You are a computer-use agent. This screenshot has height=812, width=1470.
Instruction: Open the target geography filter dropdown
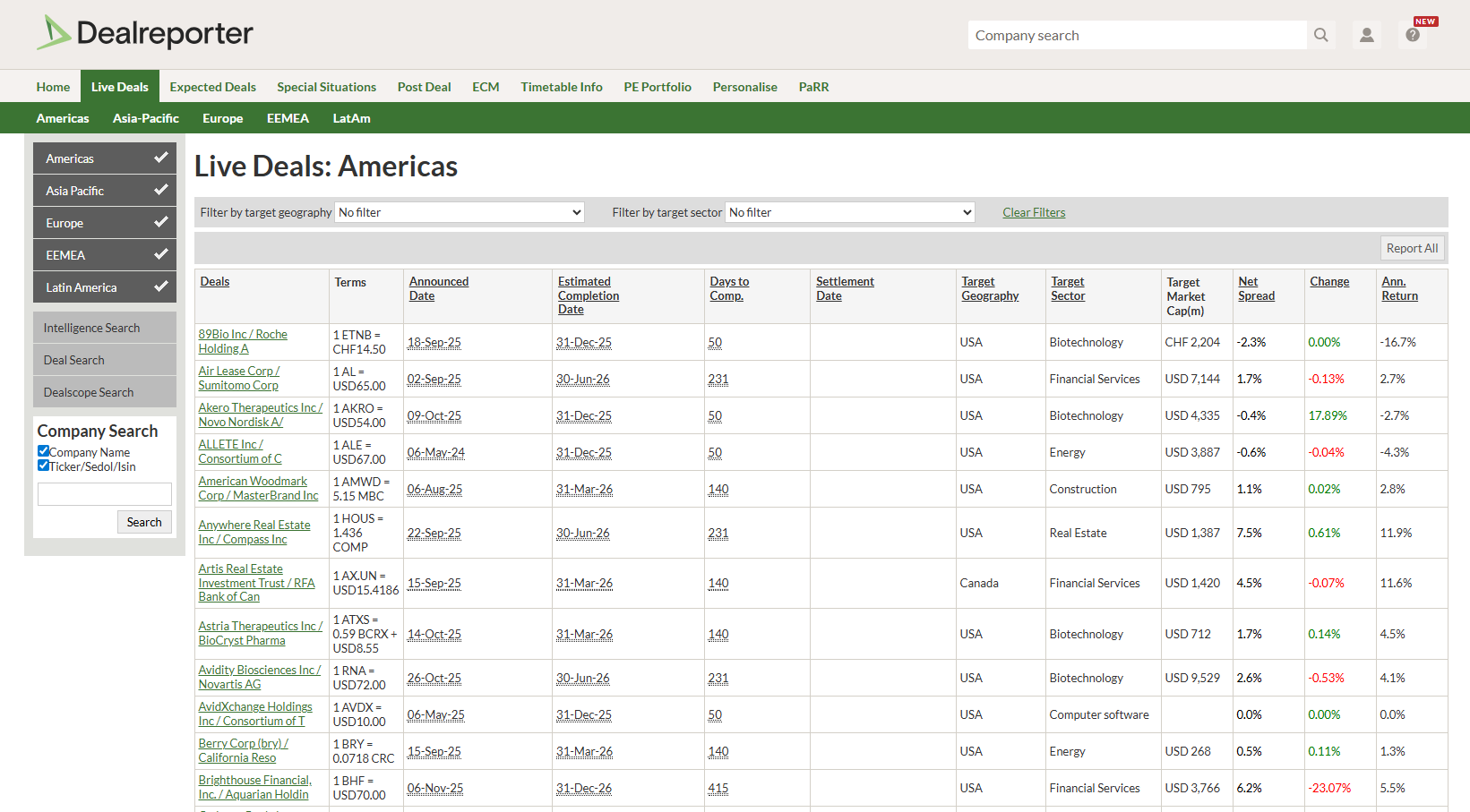coord(460,212)
